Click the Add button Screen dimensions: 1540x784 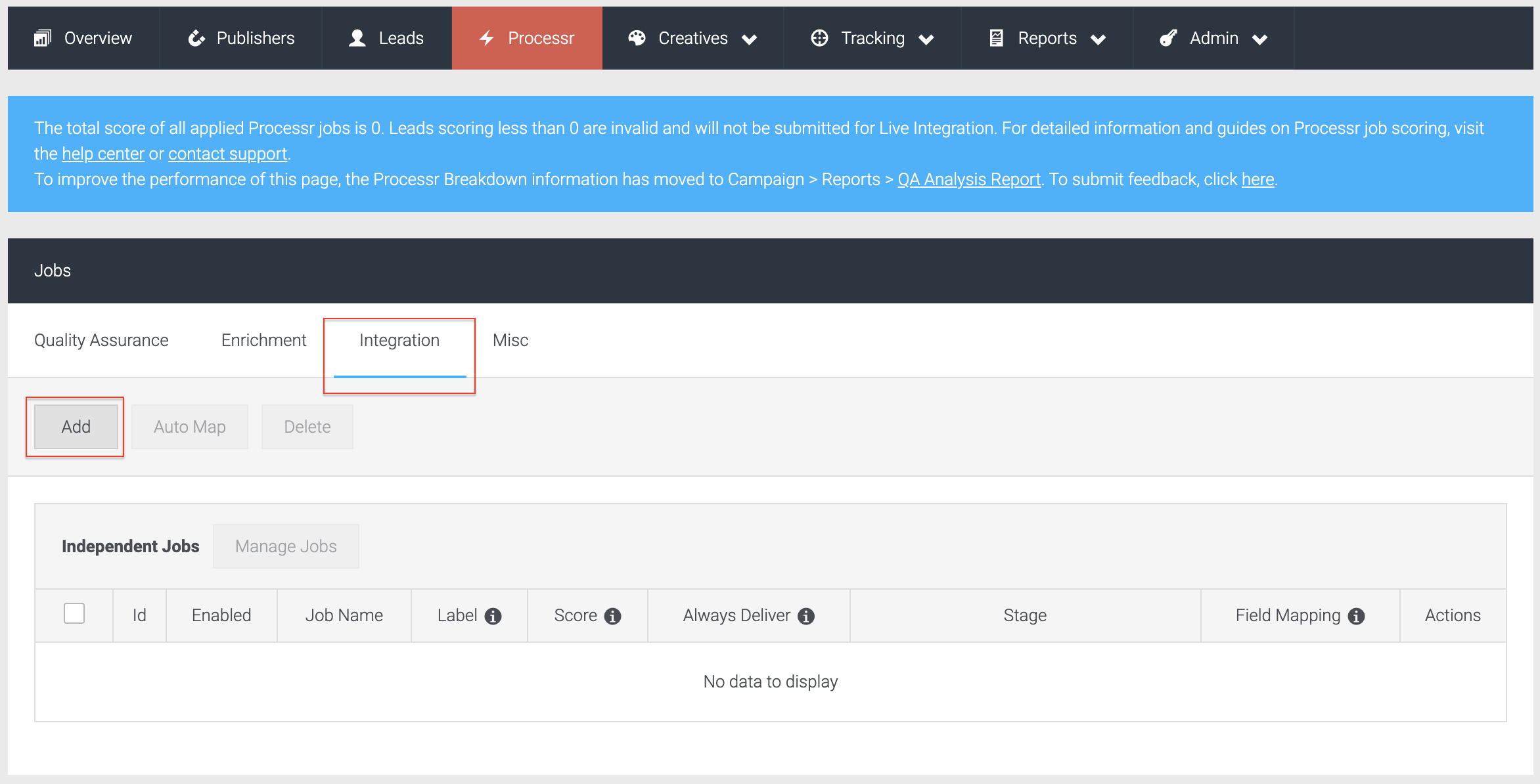coord(76,426)
